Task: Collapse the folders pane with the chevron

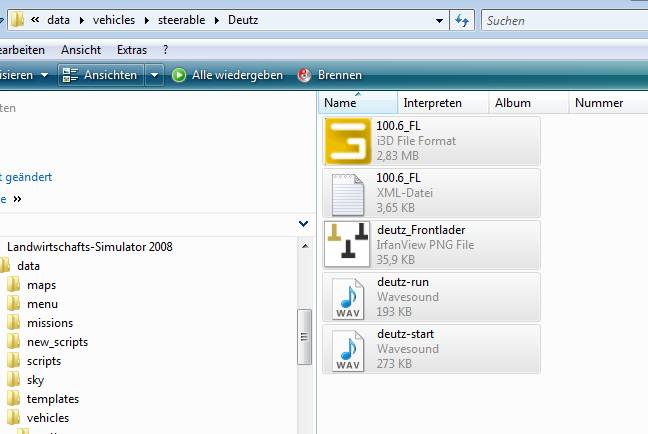Action: [x=303, y=224]
